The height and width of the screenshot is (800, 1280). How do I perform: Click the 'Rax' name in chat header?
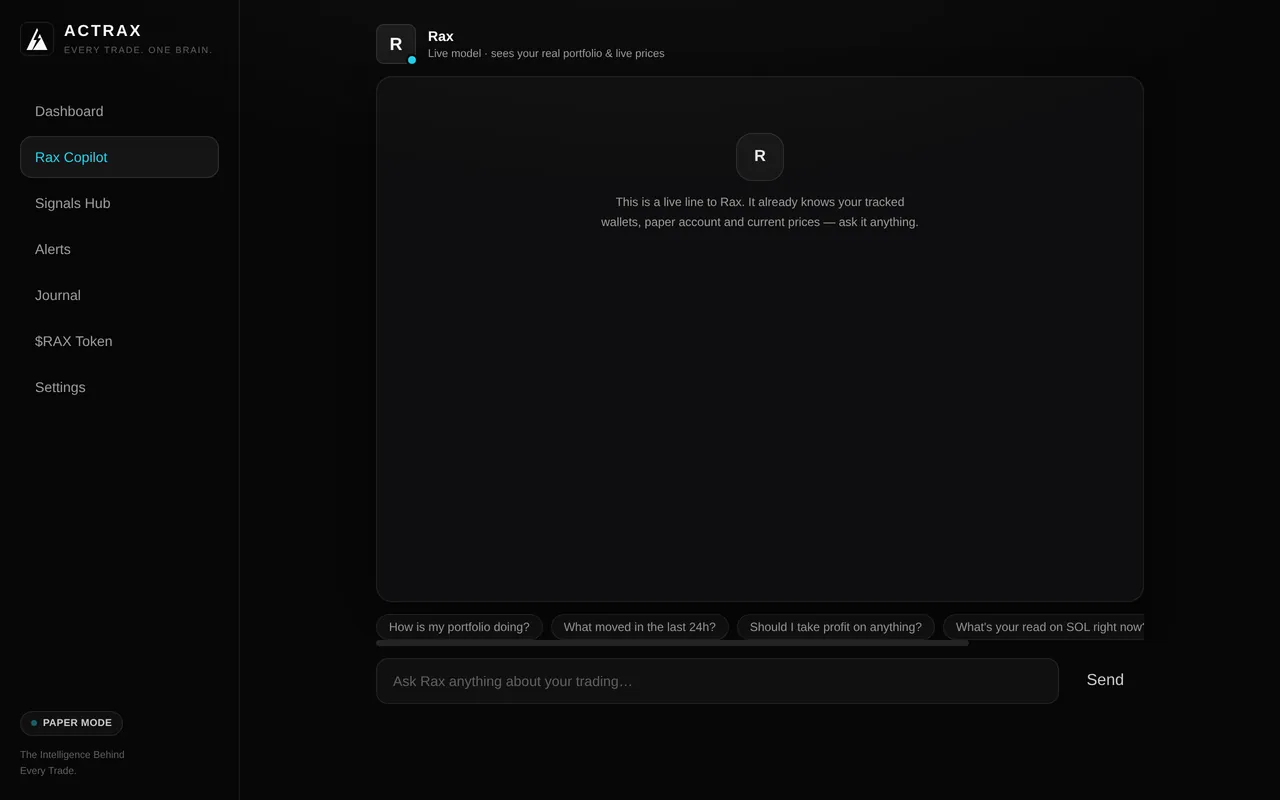pos(440,36)
